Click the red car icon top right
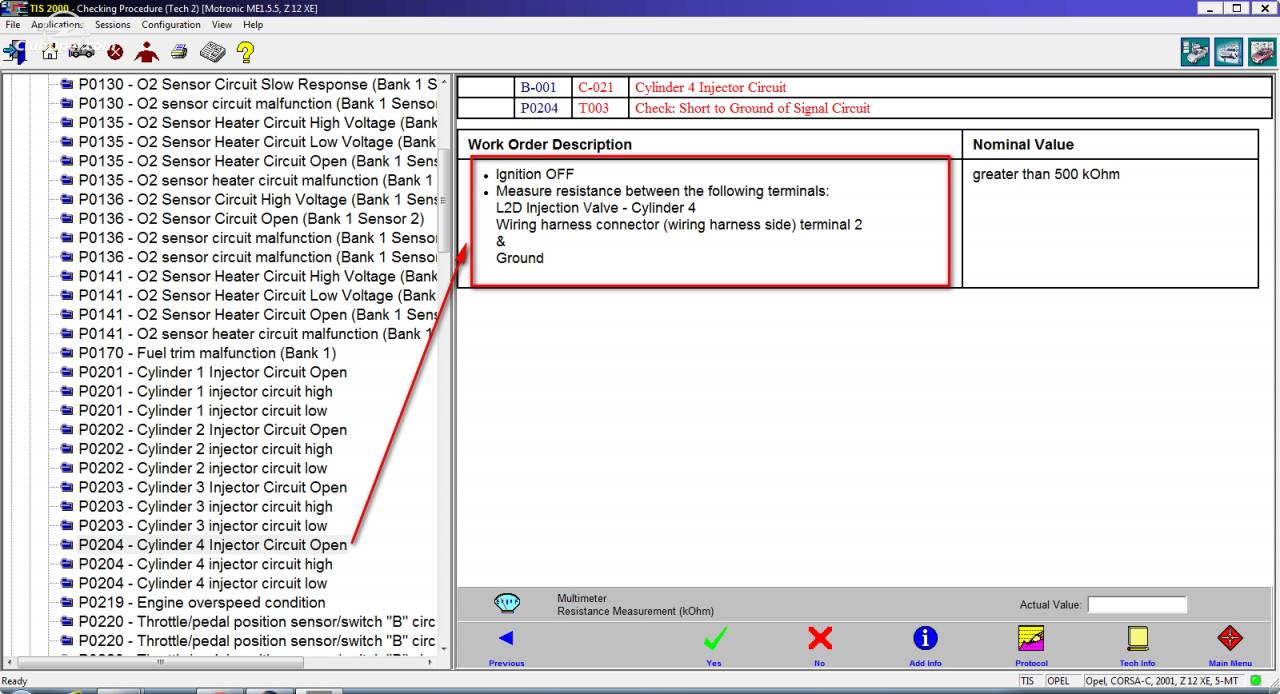Screen dimensions: 1280x694 pyautogui.click(x=1262, y=52)
